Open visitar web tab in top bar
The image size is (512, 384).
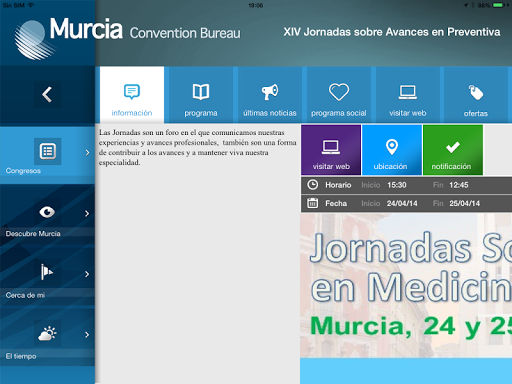click(x=408, y=95)
